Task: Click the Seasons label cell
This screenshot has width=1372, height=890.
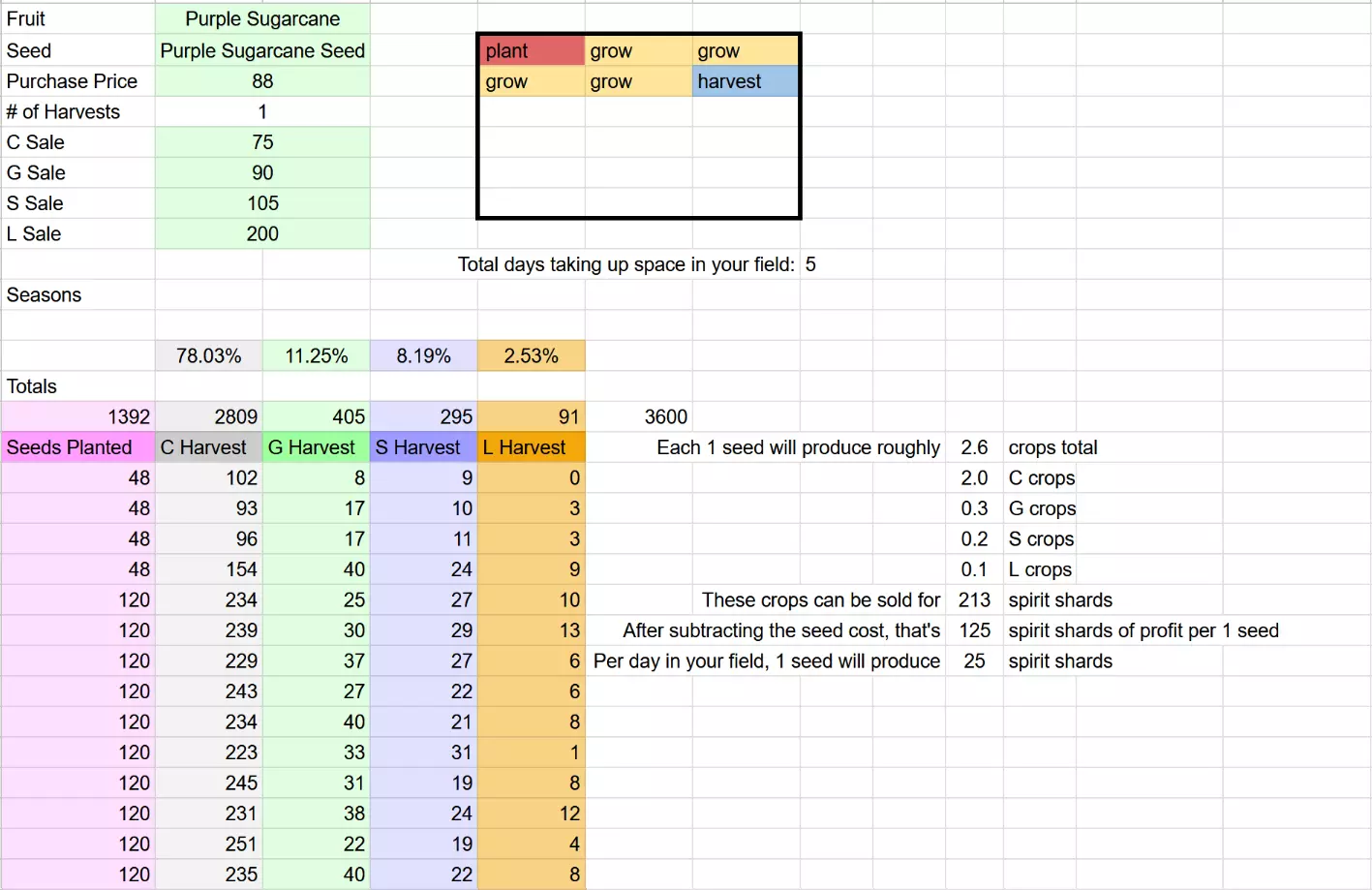Action: (77, 294)
